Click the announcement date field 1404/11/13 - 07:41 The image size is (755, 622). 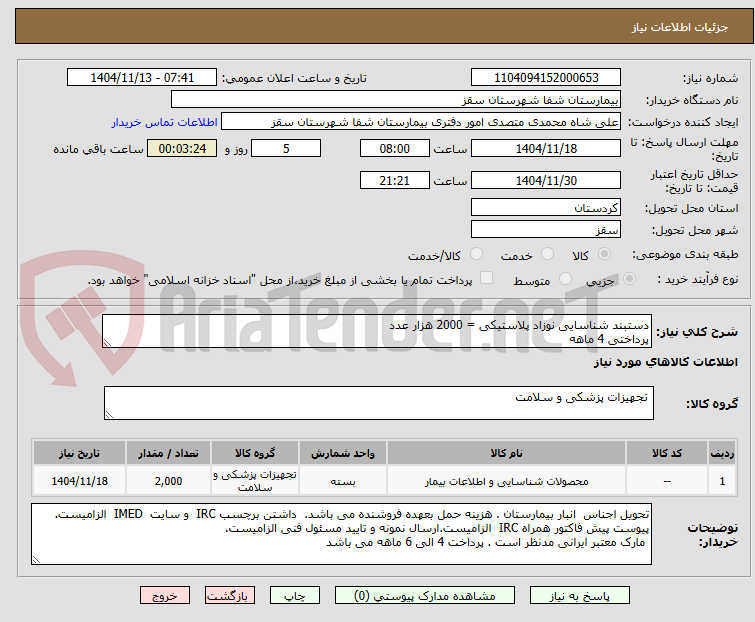(x=142, y=78)
